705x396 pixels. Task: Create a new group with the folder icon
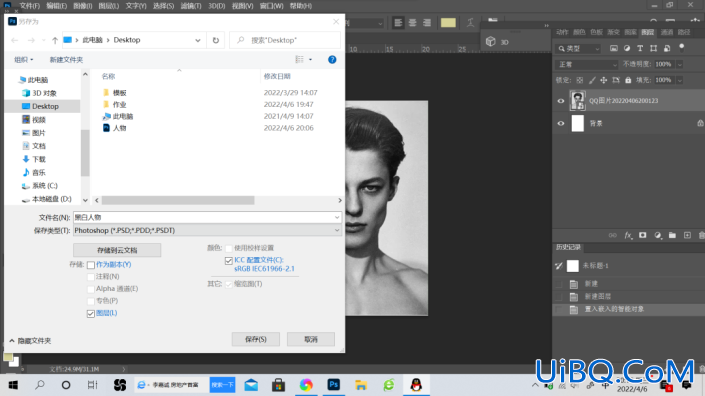click(x=672, y=236)
